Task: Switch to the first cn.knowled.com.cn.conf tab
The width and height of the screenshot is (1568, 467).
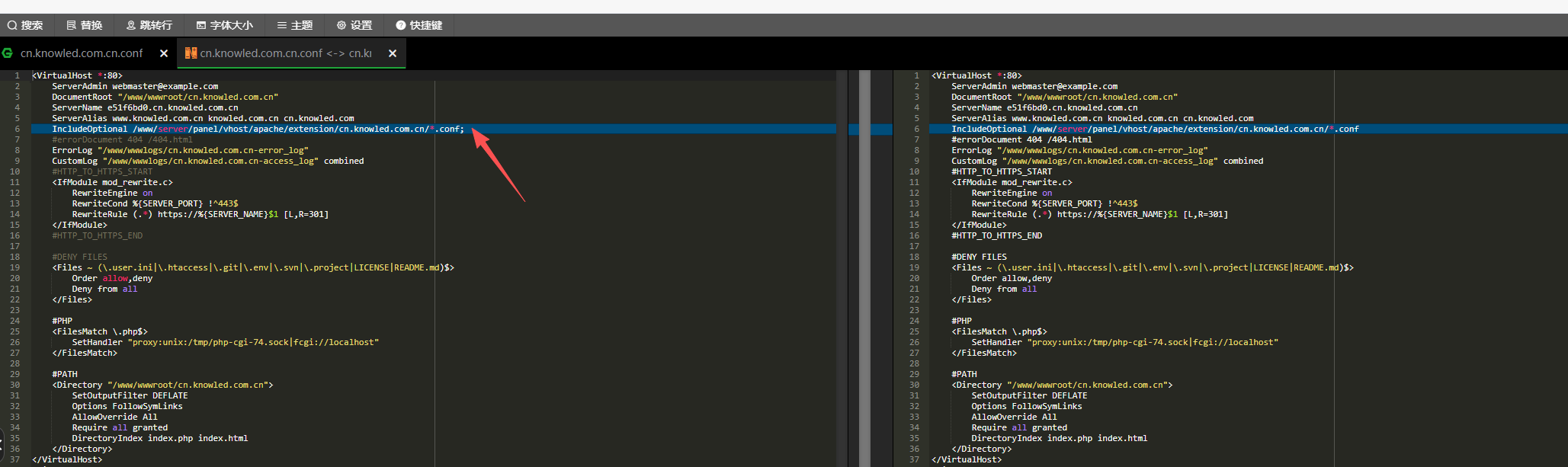Action: (82, 53)
